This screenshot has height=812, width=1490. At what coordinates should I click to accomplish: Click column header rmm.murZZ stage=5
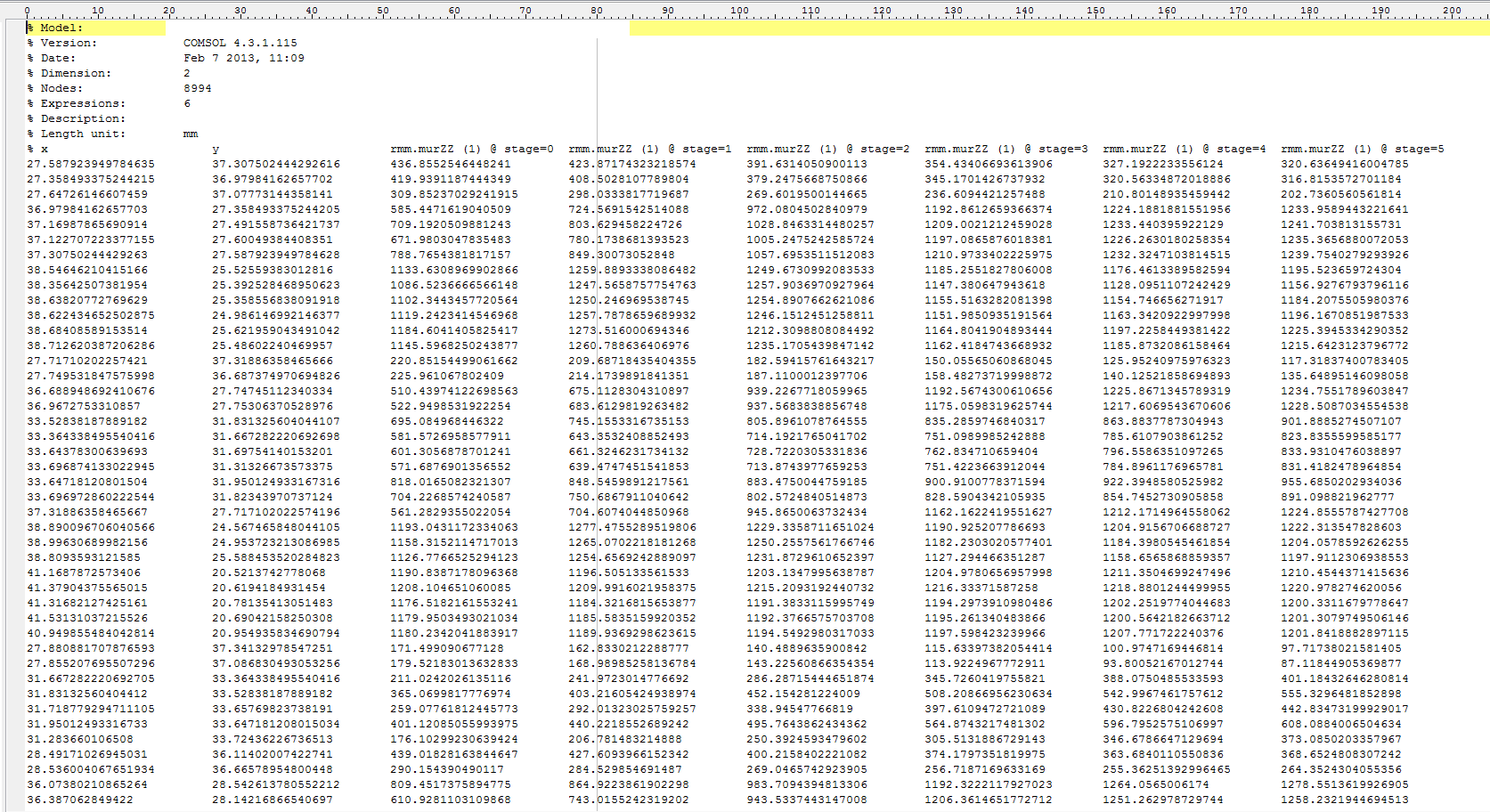[1362, 149]
